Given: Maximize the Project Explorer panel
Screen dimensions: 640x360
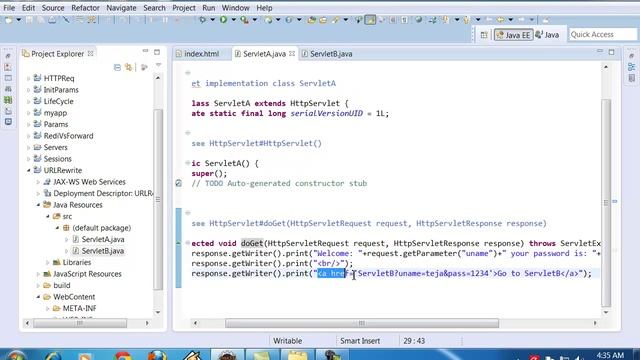Looking at the screenshot, I should 157,52.
